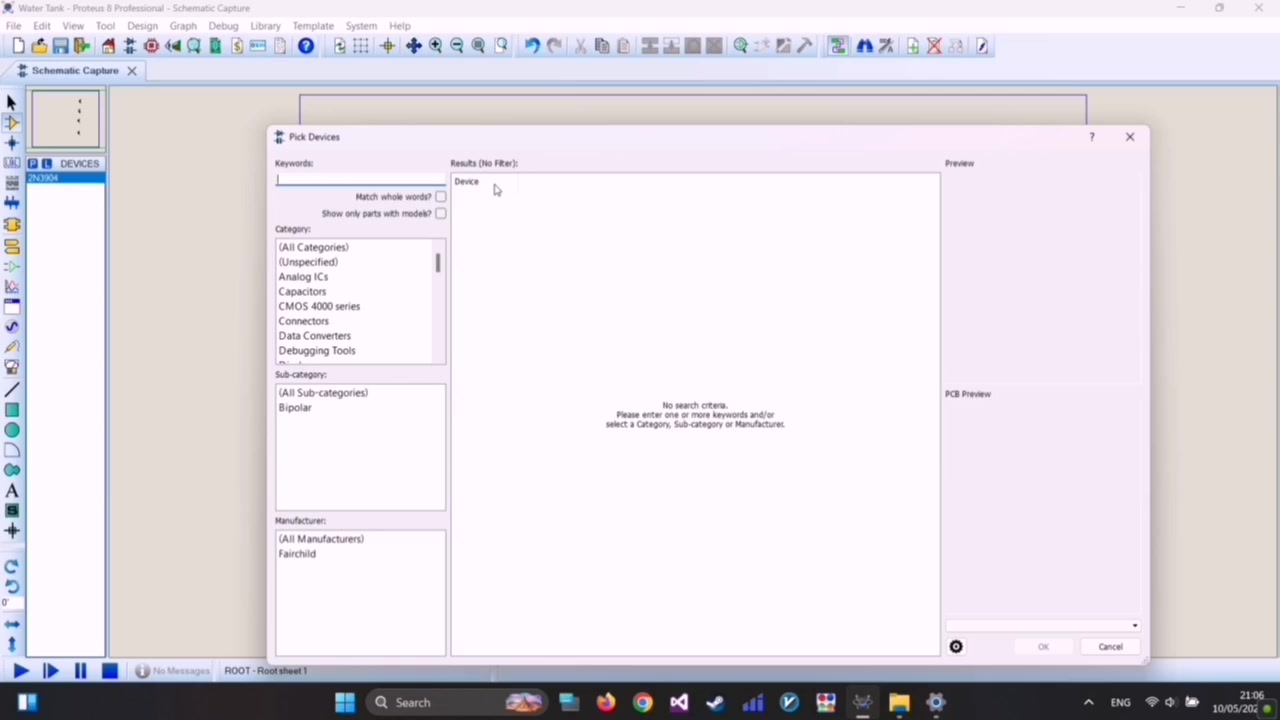Toggle the Match whole words checkbox
Screen dimensions: 1280x720
[x=441, y=197]
